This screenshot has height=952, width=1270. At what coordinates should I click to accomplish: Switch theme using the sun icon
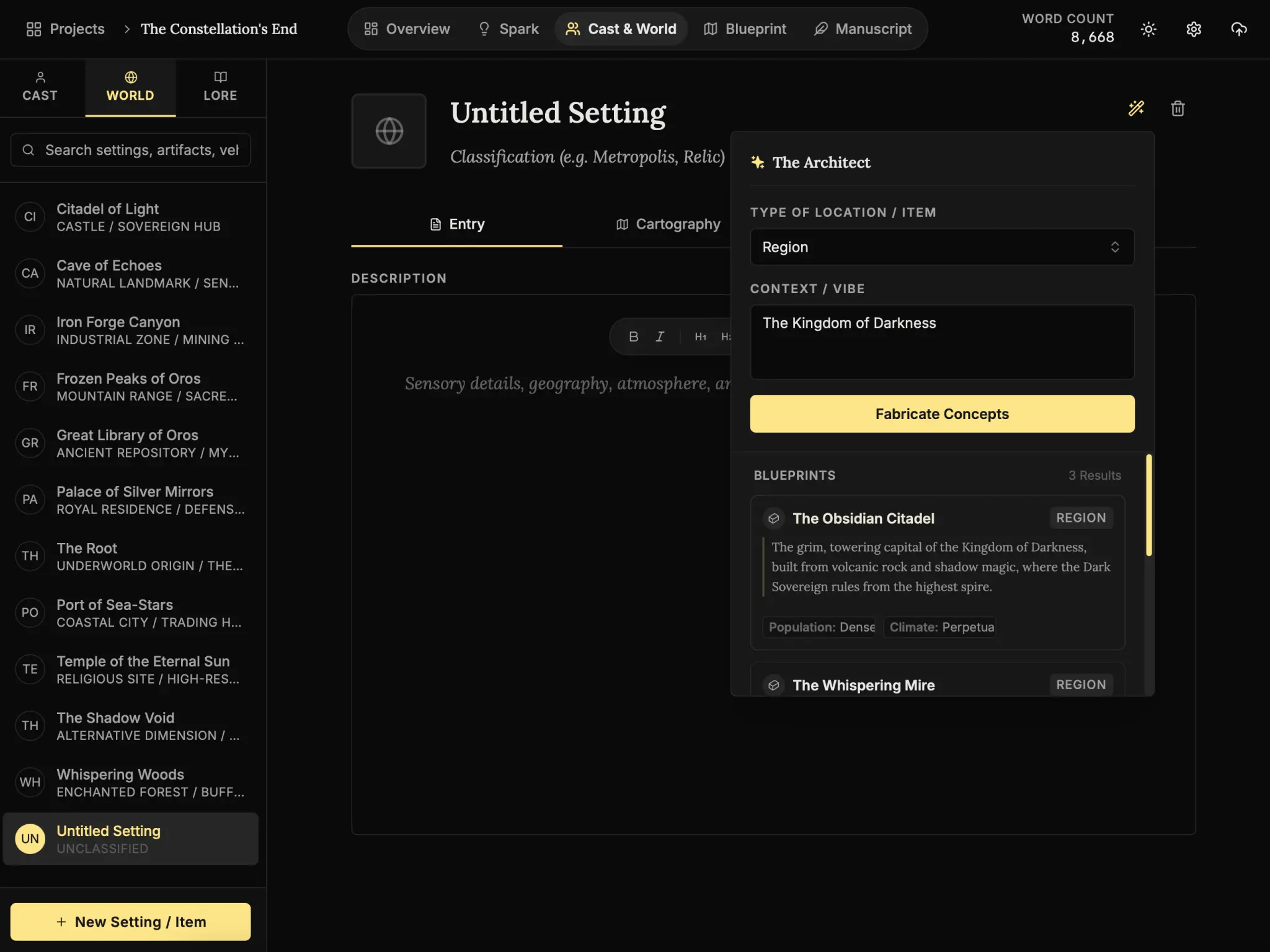[x=1148, y=29]
